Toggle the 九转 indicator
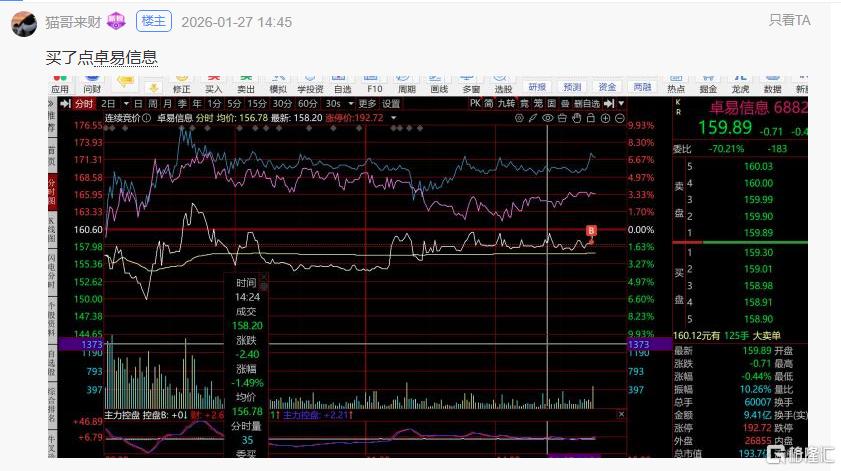This screenshot has height=471, width=841. tap(506, 103)
